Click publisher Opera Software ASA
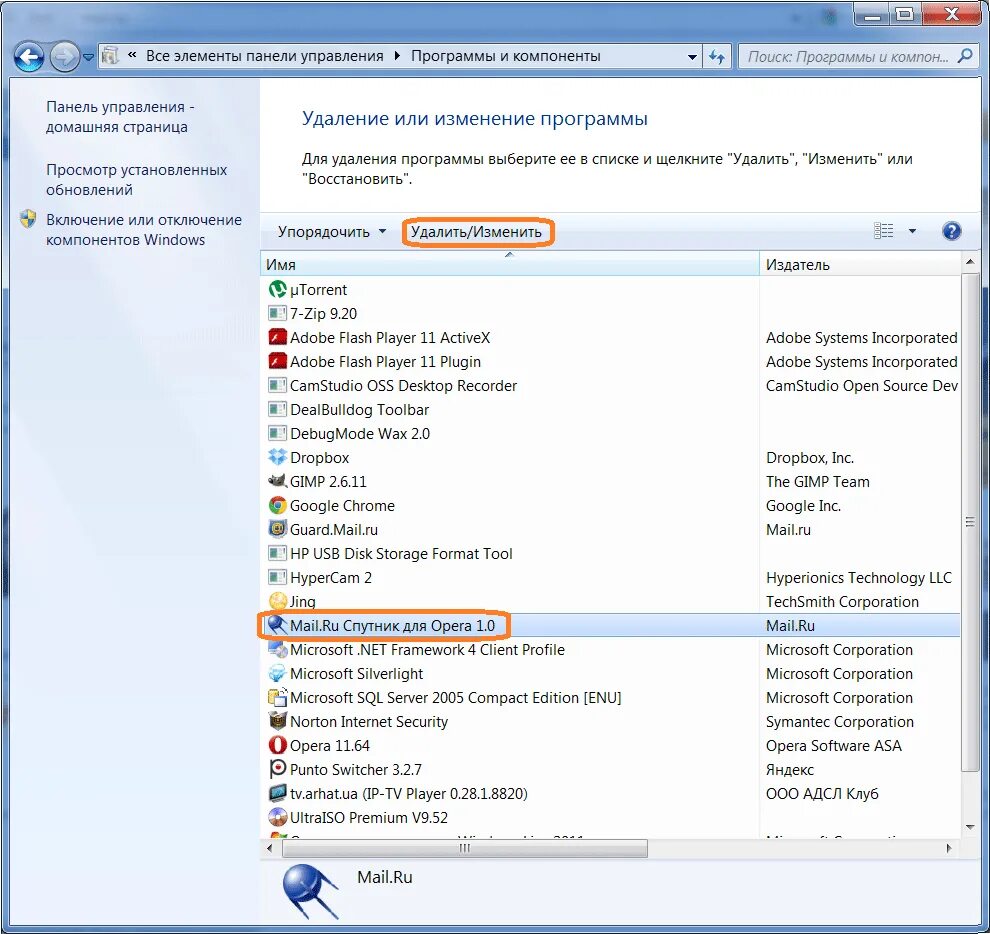This screenshot has width=990, height=934. tap(833, 745)
